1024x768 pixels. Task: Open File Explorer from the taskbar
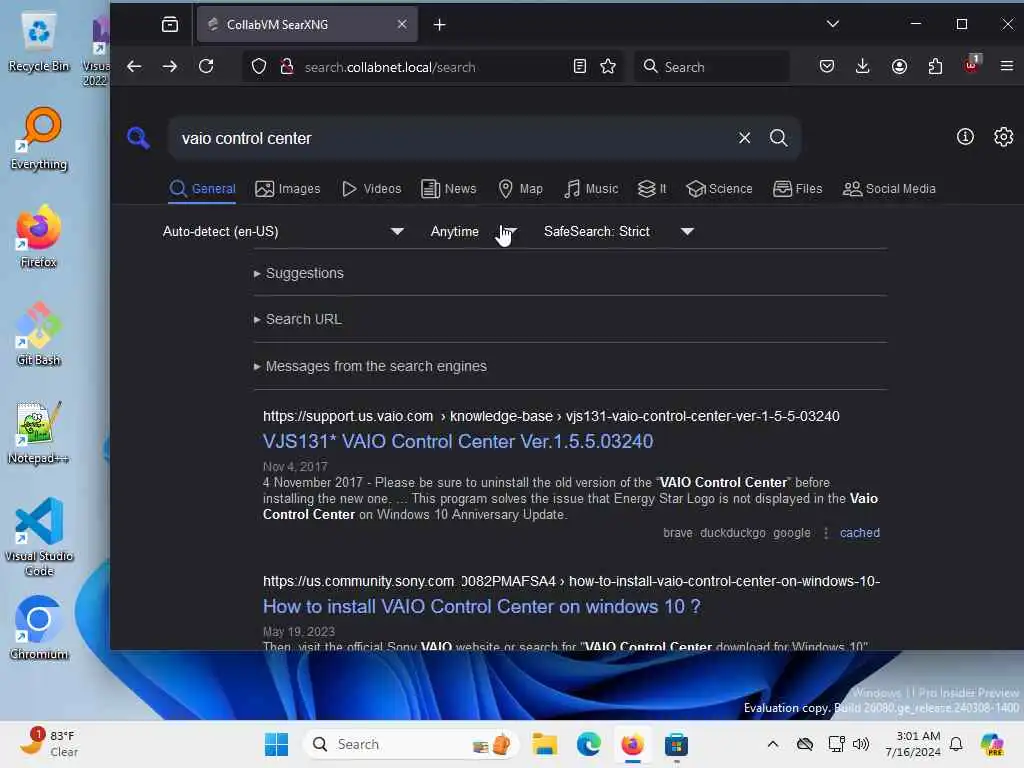click(x=544, y=744)
